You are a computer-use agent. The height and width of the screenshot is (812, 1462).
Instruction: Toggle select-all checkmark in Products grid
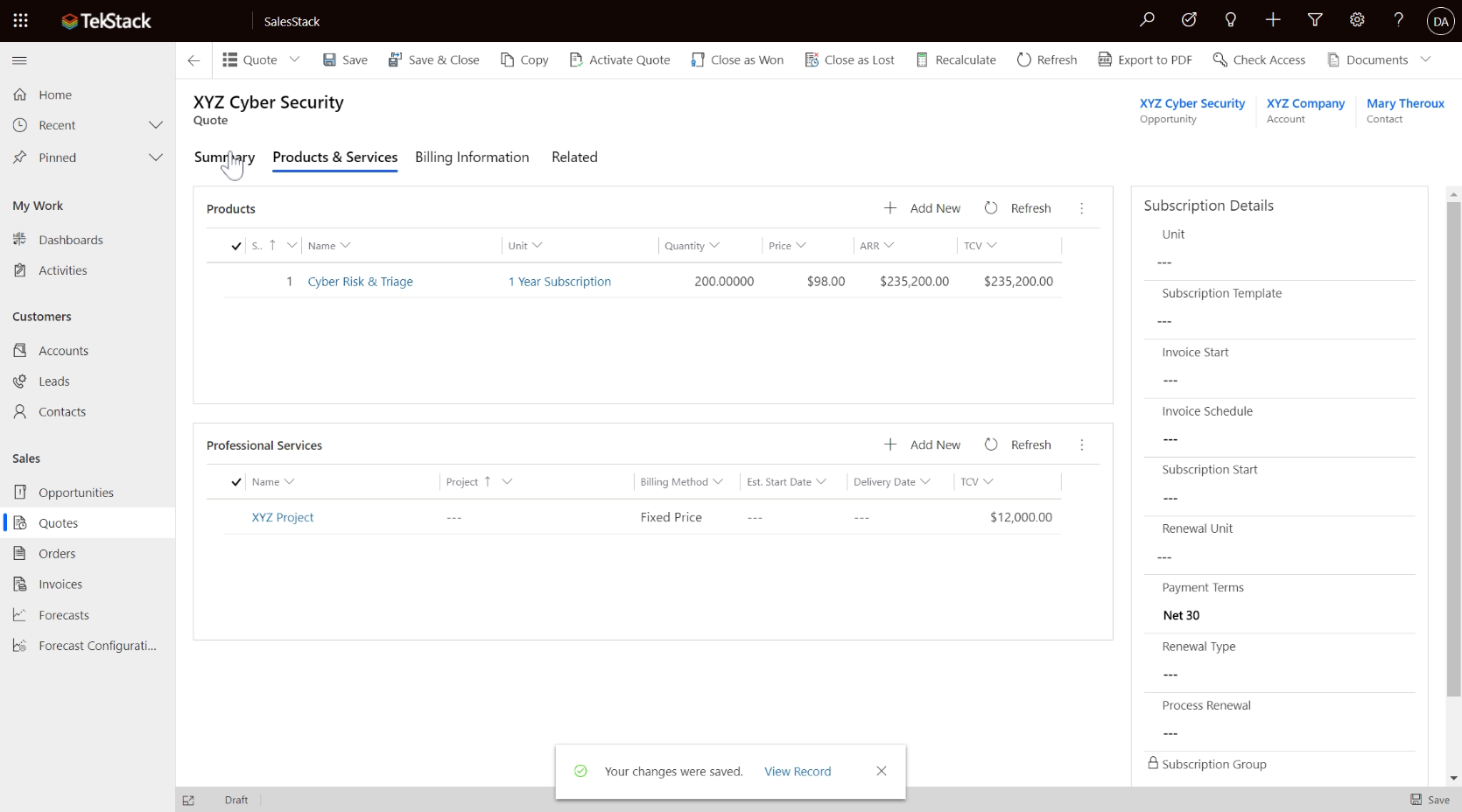coord(236,246)
